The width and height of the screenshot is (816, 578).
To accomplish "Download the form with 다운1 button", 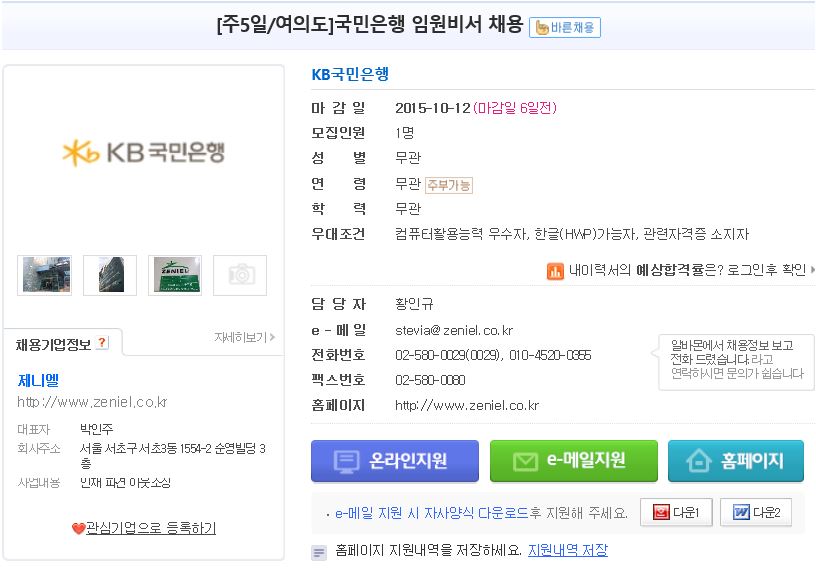I will tap(675, 512).
